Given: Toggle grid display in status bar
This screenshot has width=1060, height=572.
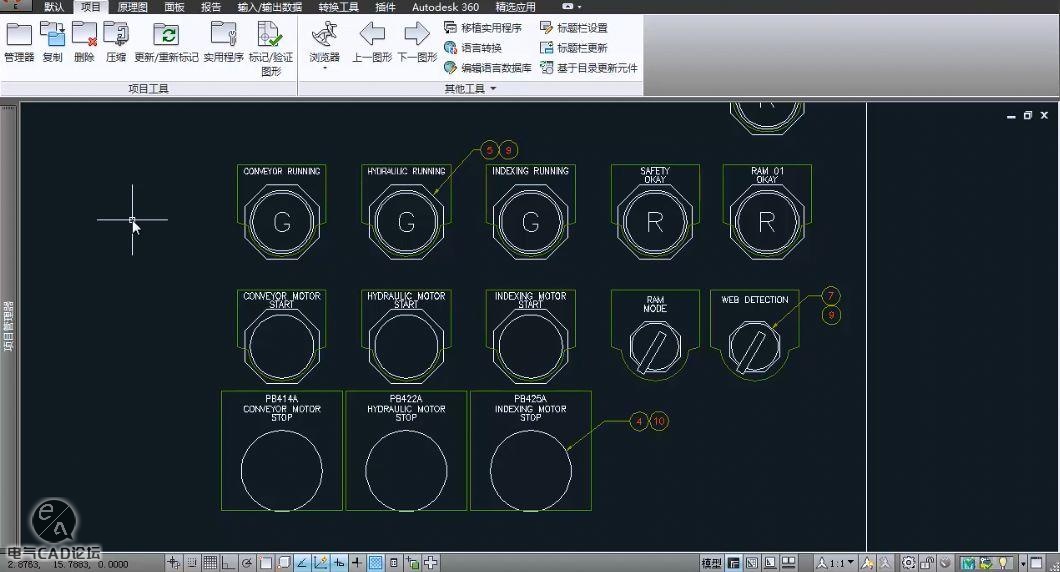Looking at the screenshot, I should (209, 563).
